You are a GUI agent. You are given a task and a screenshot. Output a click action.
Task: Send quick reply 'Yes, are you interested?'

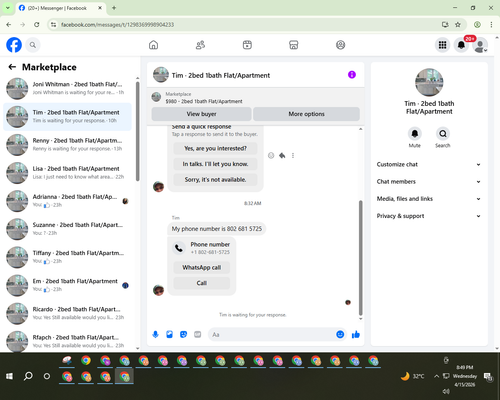point(215,148)
